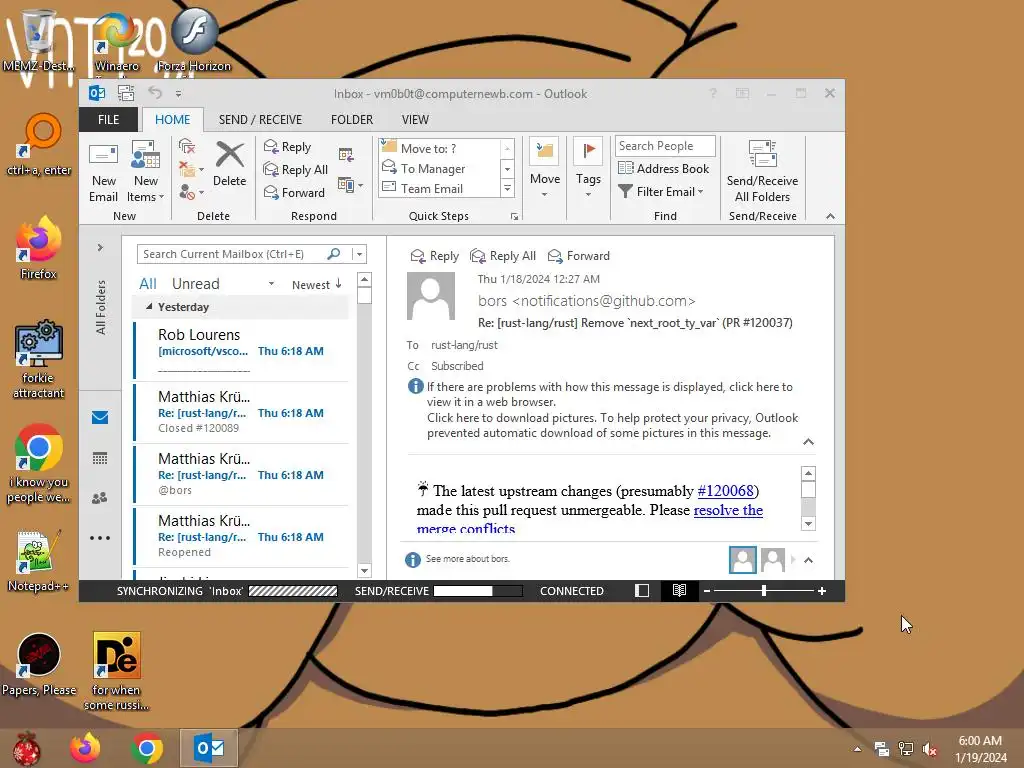Select the Team Email quick step

(438, 189)
